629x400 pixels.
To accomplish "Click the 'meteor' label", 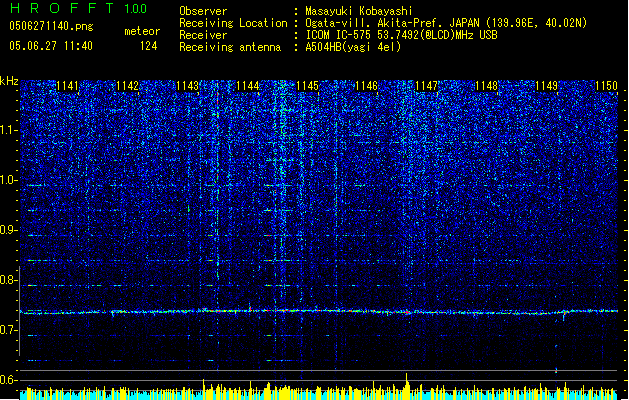I will pyautogui.click(x=142, y=31).
